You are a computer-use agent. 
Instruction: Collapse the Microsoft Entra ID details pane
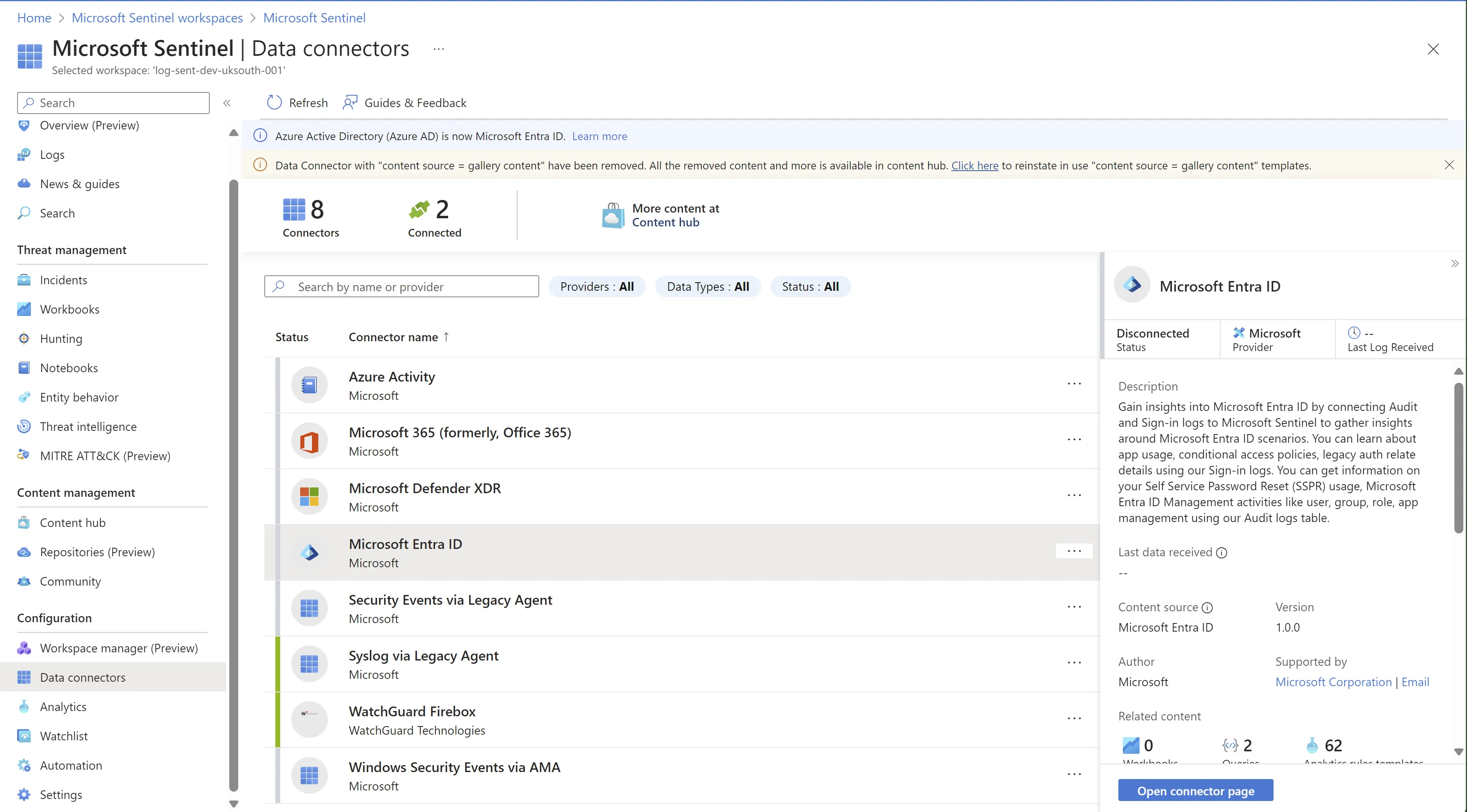(x=1455, y=263)
